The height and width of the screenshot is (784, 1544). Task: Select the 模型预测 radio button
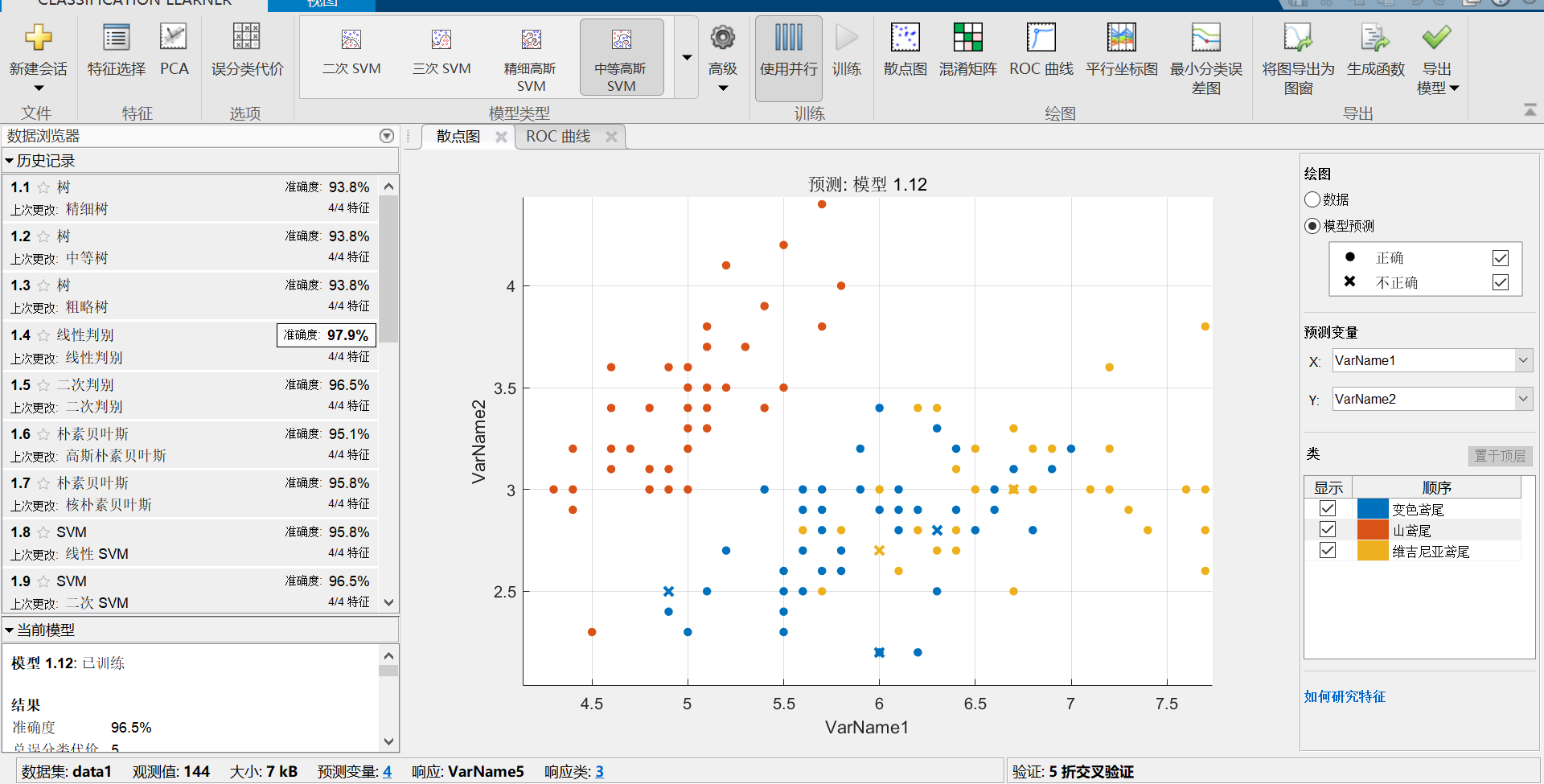point(1312,226)
